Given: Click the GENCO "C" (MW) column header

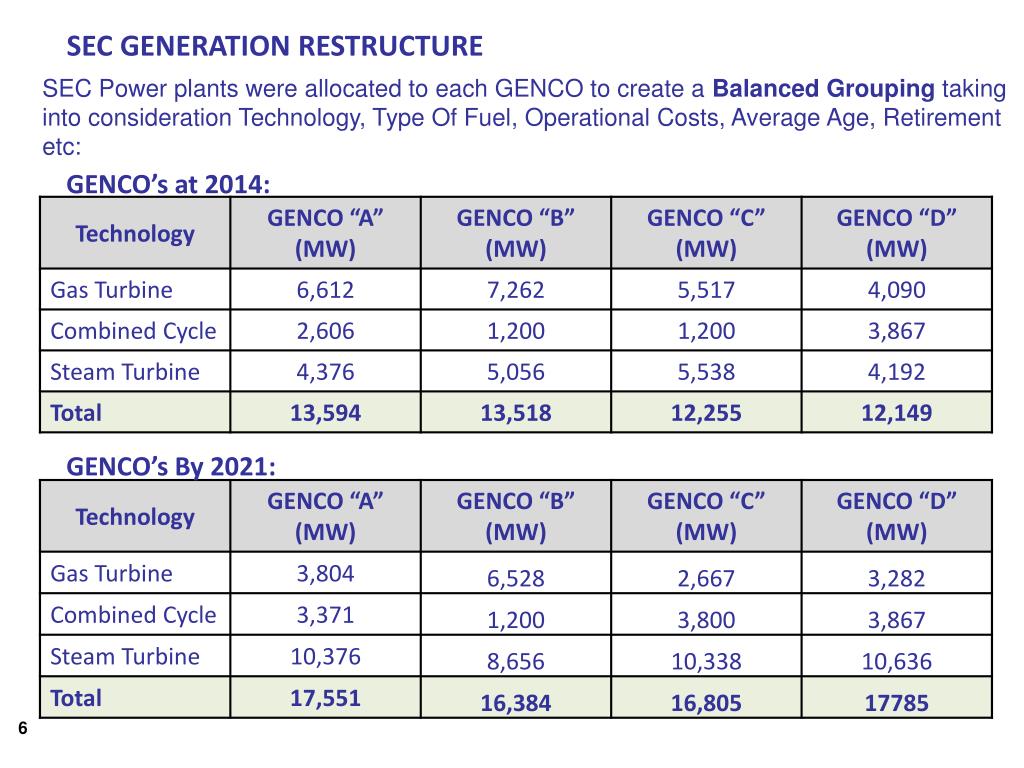Looking at the screenshot, I should [x=704, y=233].
